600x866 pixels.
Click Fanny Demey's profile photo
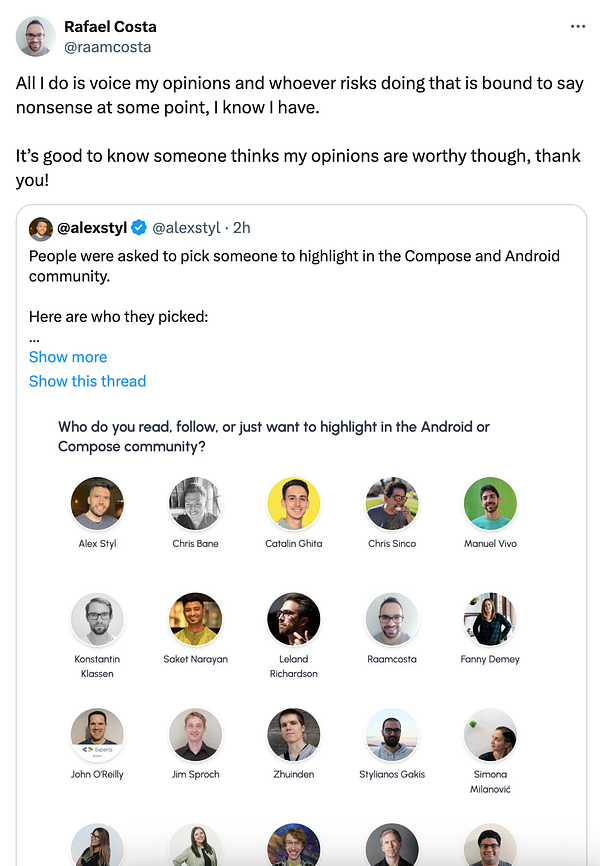point(490,619)
